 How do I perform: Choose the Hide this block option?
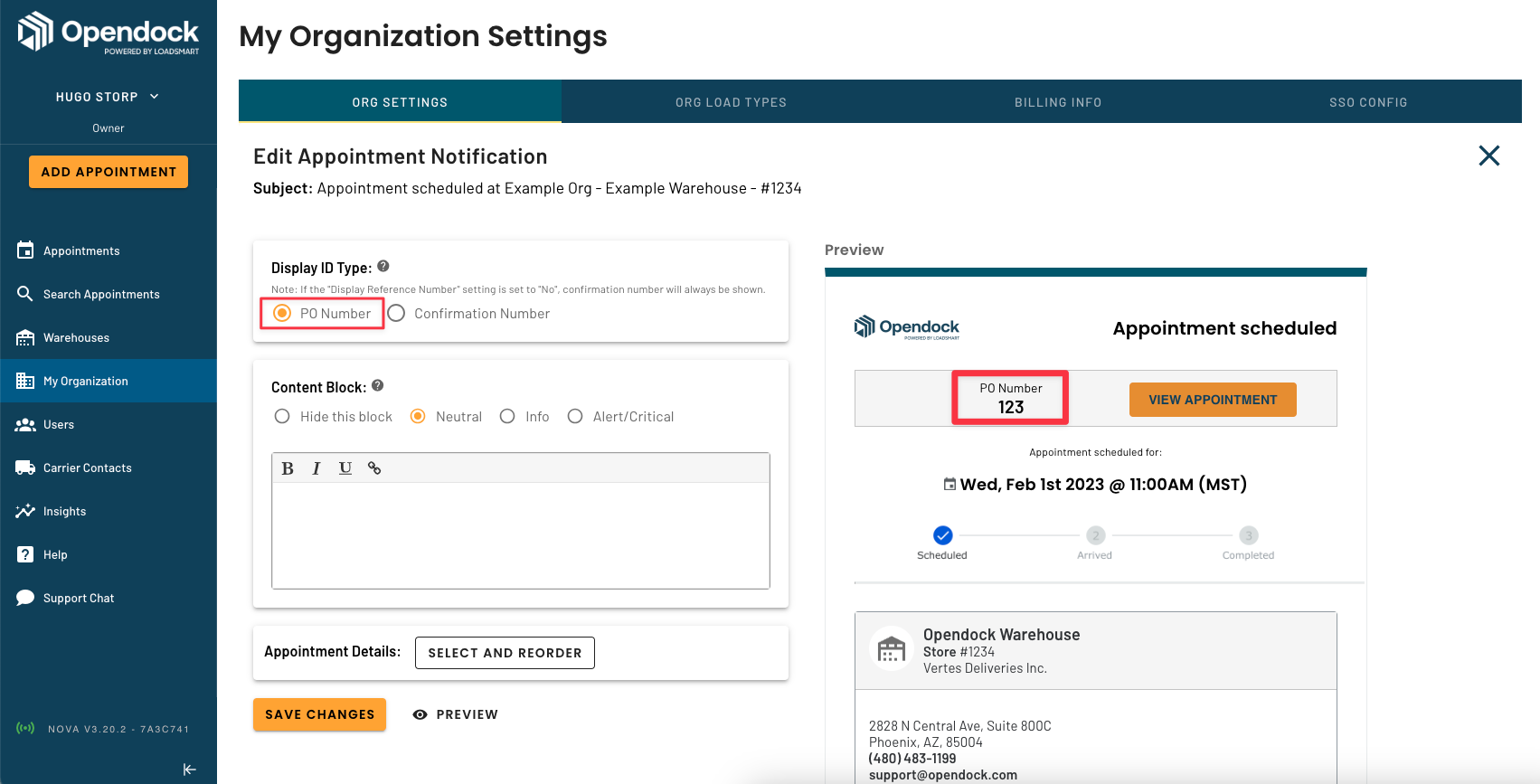(282, 416)
